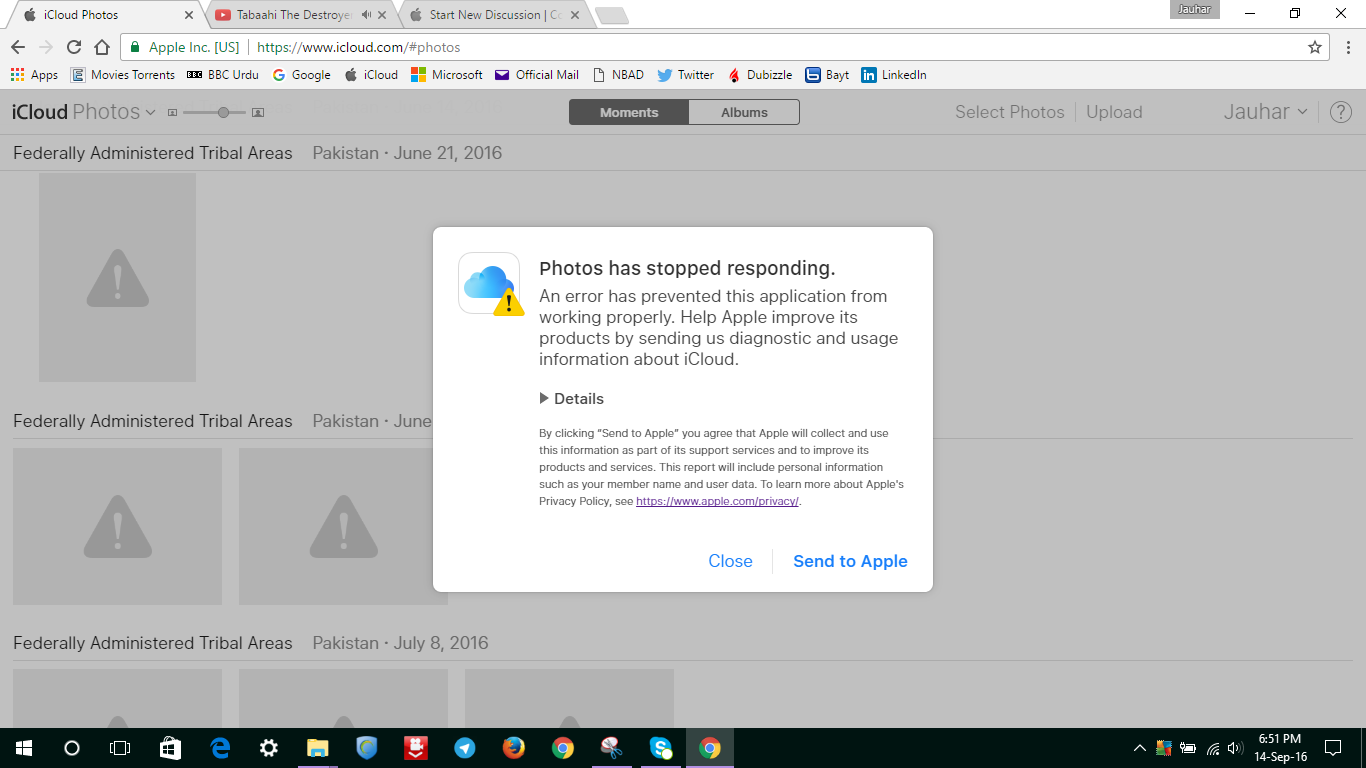Switch to the Albums view
This screenshot has width=1366, height=768.
pos(744,112)
